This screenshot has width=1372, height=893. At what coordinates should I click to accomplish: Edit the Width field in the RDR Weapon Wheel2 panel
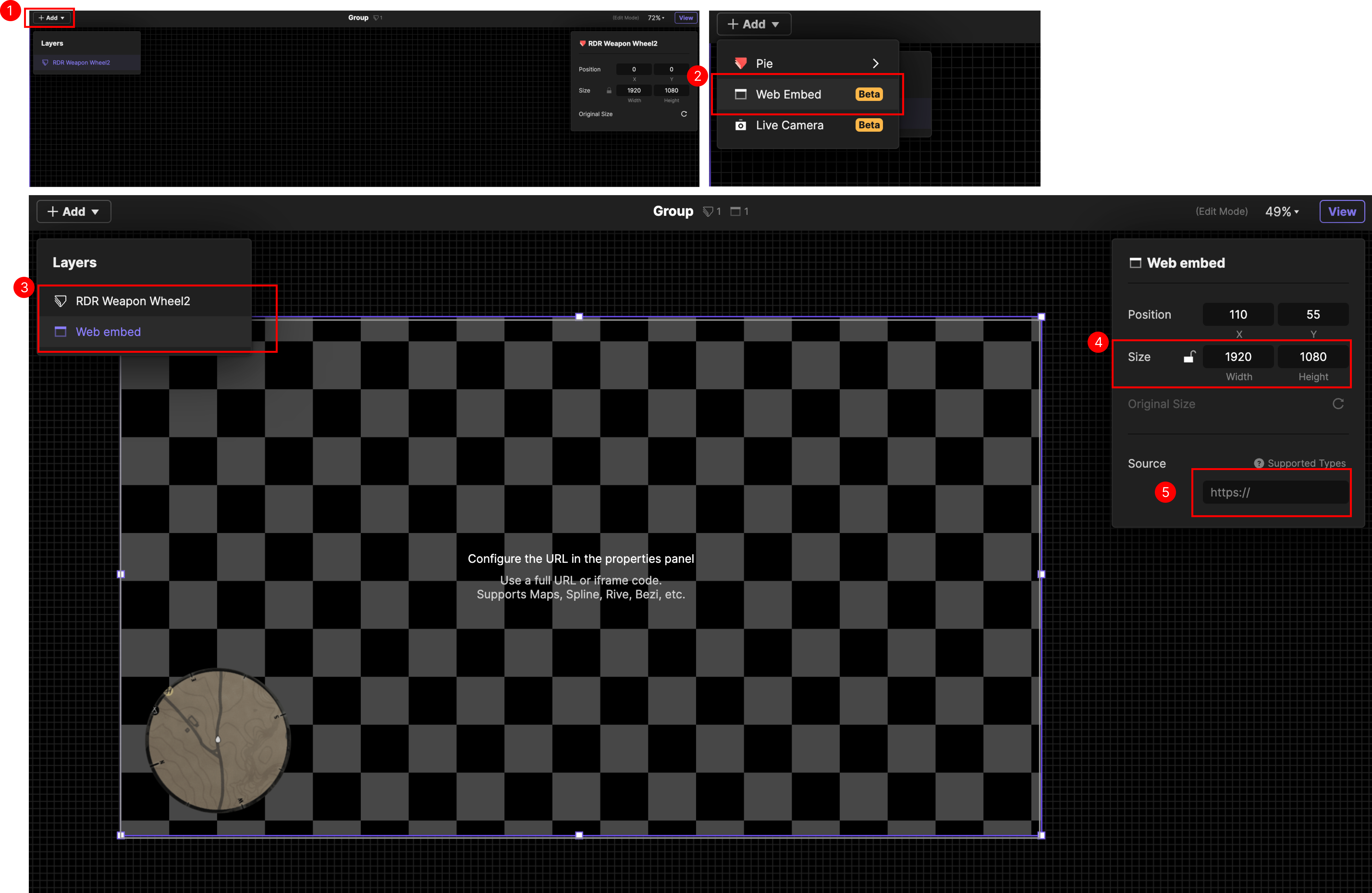point(634,91)
